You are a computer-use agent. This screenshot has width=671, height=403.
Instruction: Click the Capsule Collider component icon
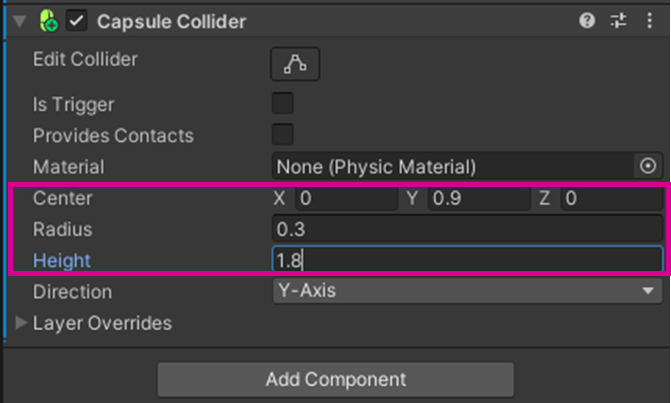pos(49,21)
